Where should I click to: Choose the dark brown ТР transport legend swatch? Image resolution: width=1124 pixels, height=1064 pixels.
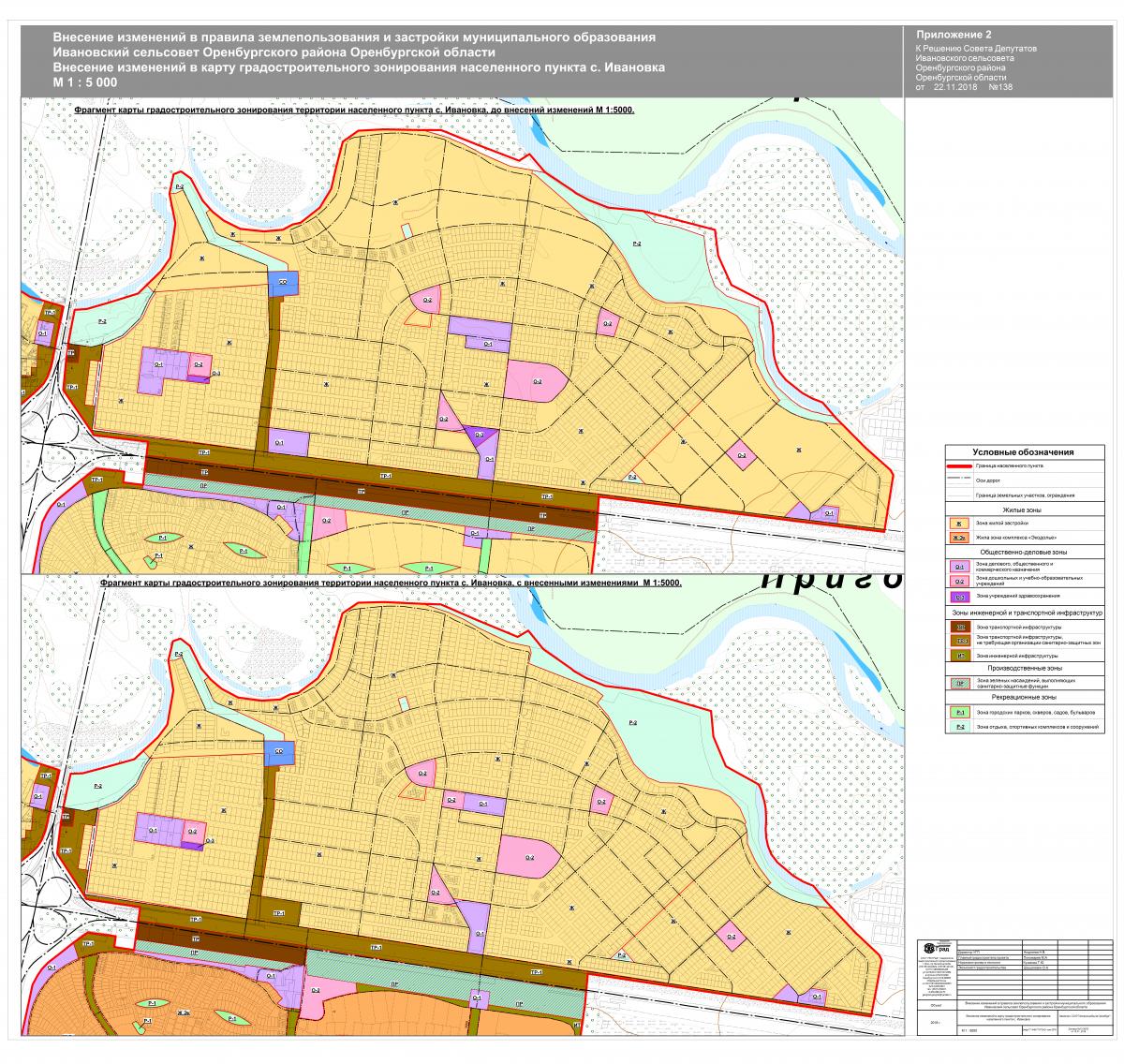click(x=959, y=626)
